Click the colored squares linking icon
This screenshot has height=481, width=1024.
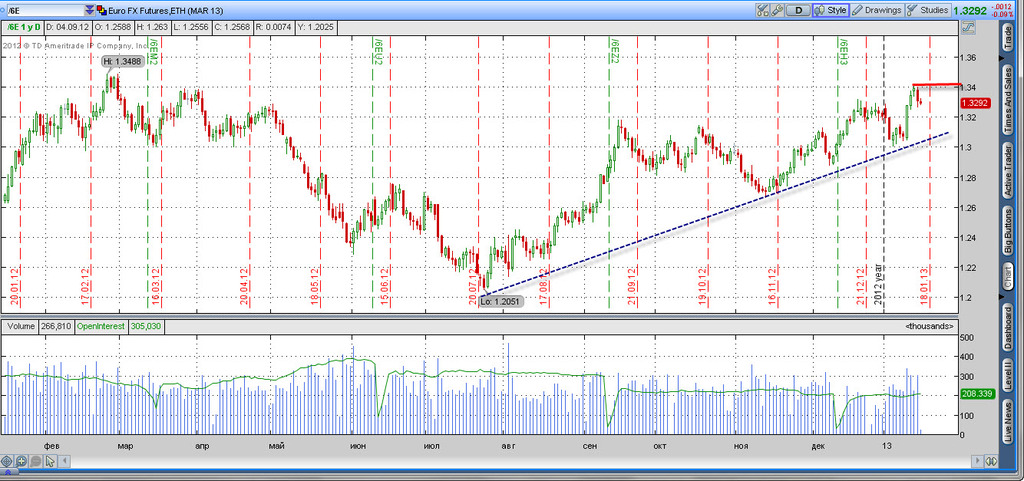coord(101,10)
